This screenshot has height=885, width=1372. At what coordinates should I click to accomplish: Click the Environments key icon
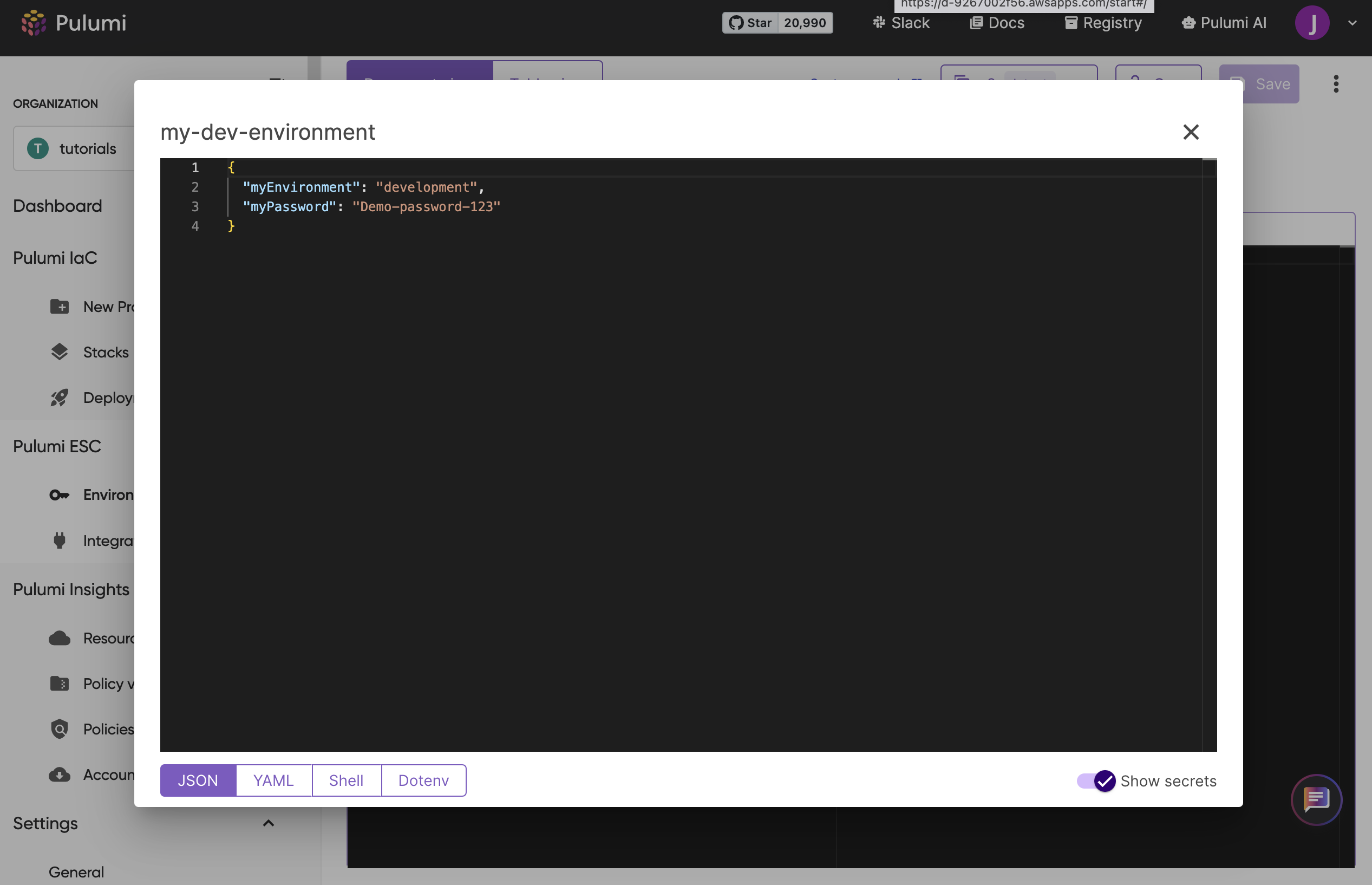coord(59,495)
